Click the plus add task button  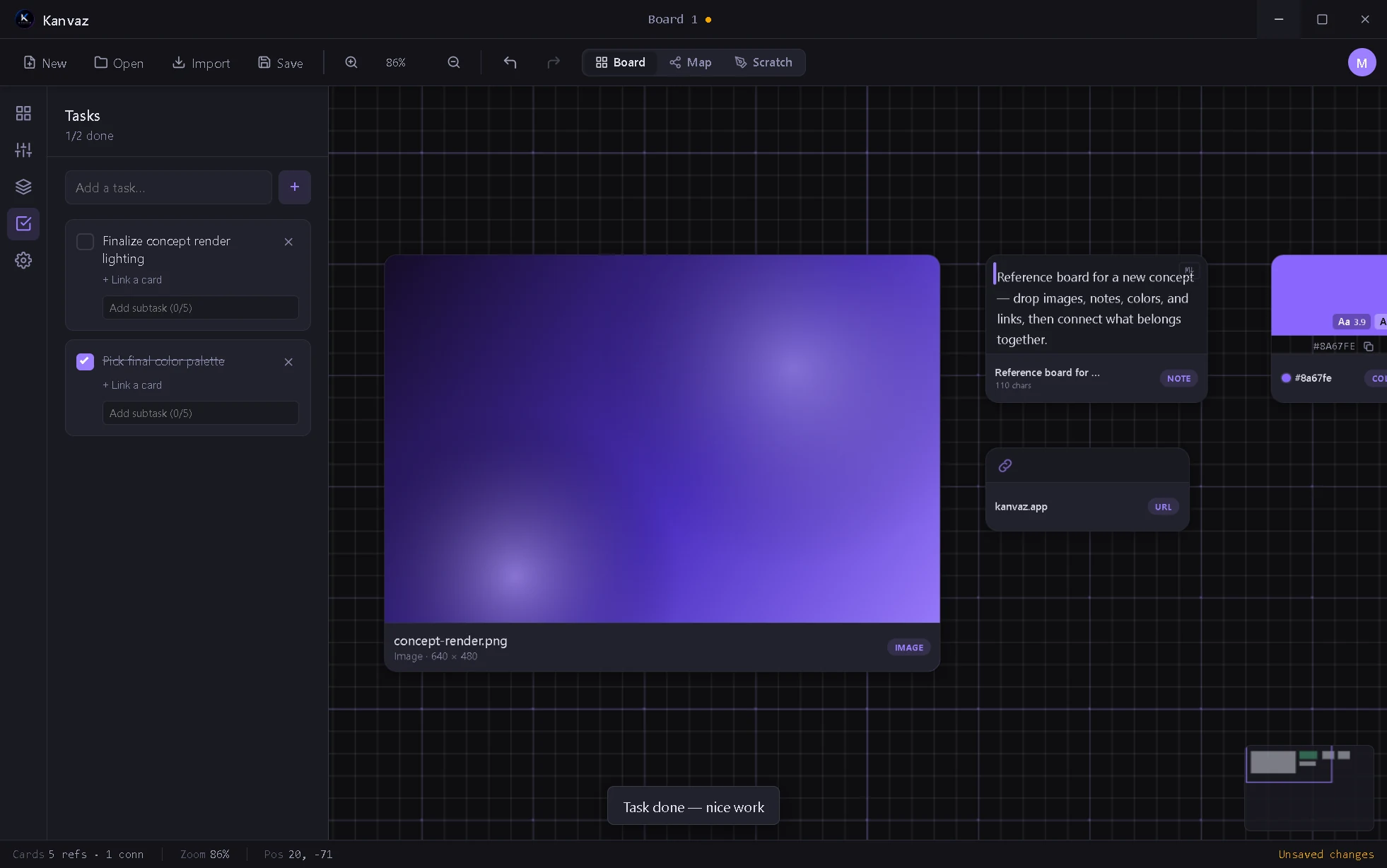[295, 187]
